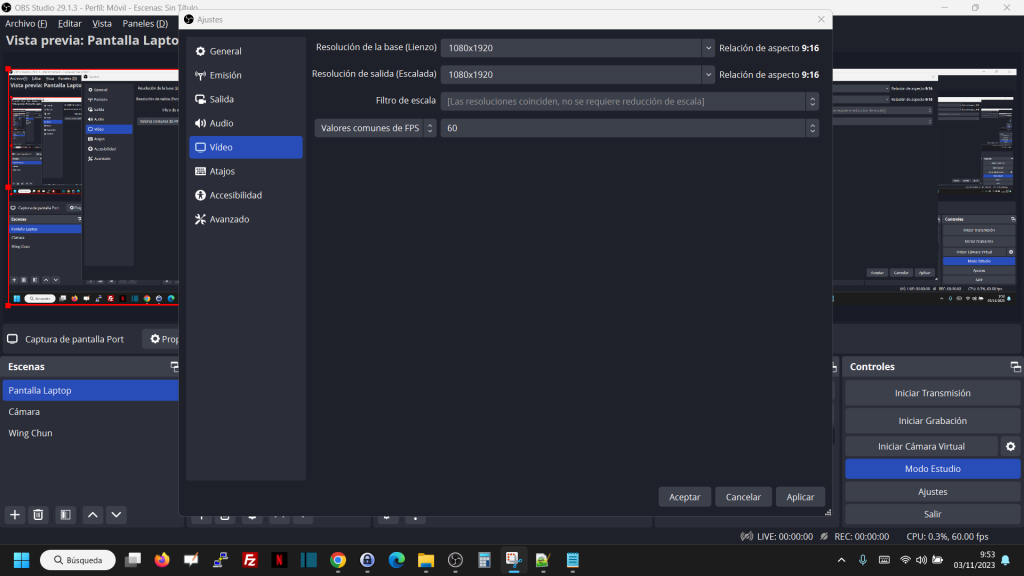The height and width of the screenshot is (576, 1024).
Task: Select the Vídeo settings section
Action: tap(246, 147)
